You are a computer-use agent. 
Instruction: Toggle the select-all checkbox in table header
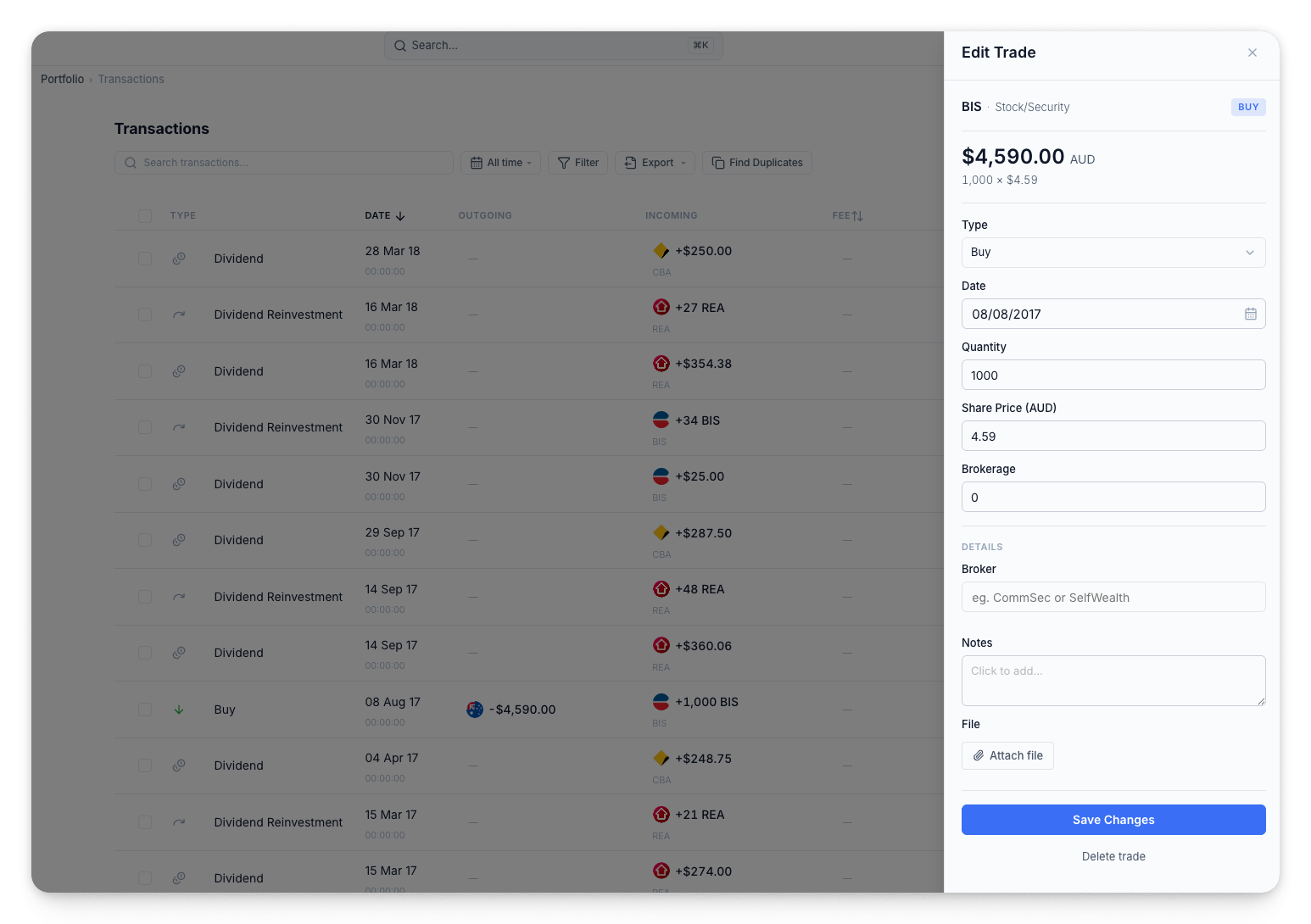click(145, 216)
